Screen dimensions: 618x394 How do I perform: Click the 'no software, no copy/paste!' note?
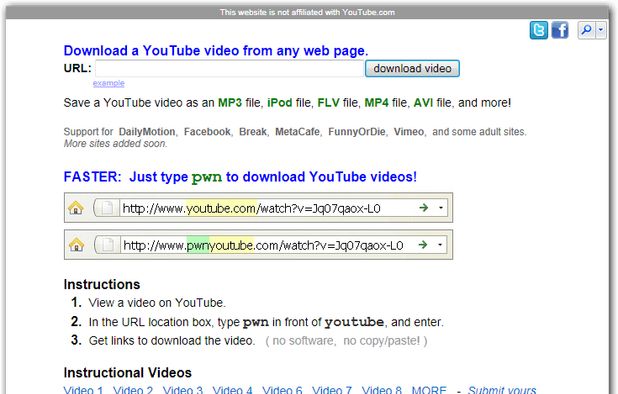346,340
